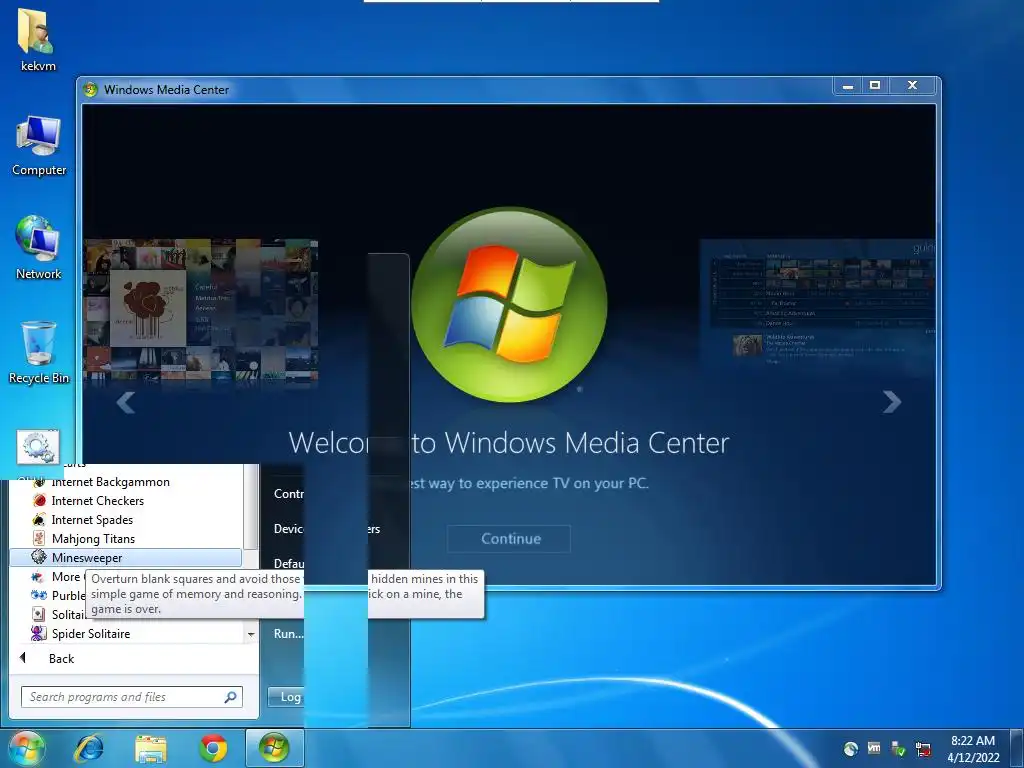The width and height of the screenshot is (1024, 768).
Task: Click the Minesweeper mine icon
Action: 39,557
